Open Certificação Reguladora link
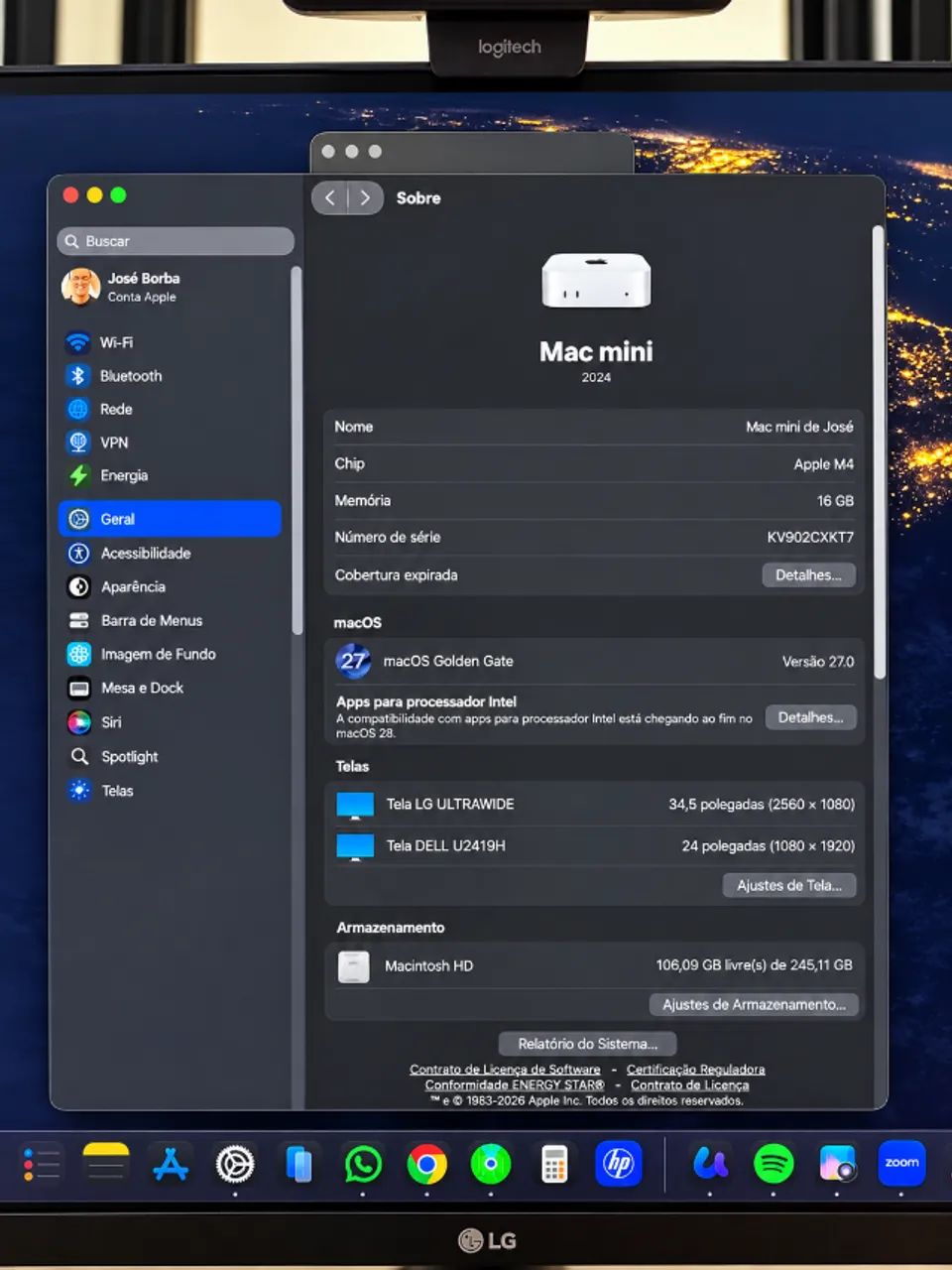The width and height of the screenshot is (952, 1270). 695,1070
